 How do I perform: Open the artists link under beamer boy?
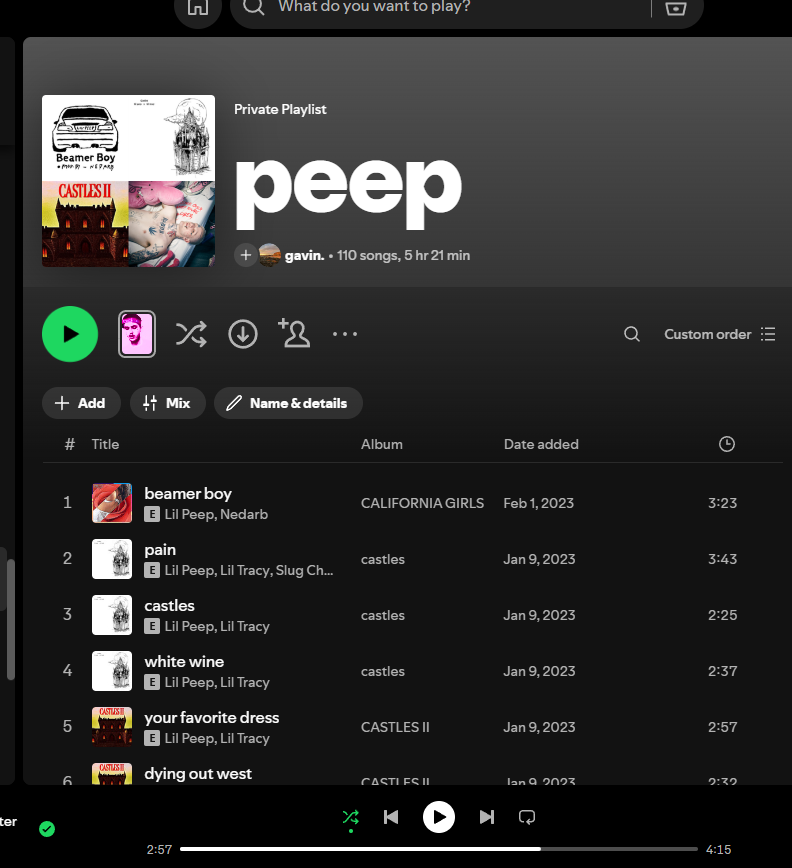click(x=216, y=514)
